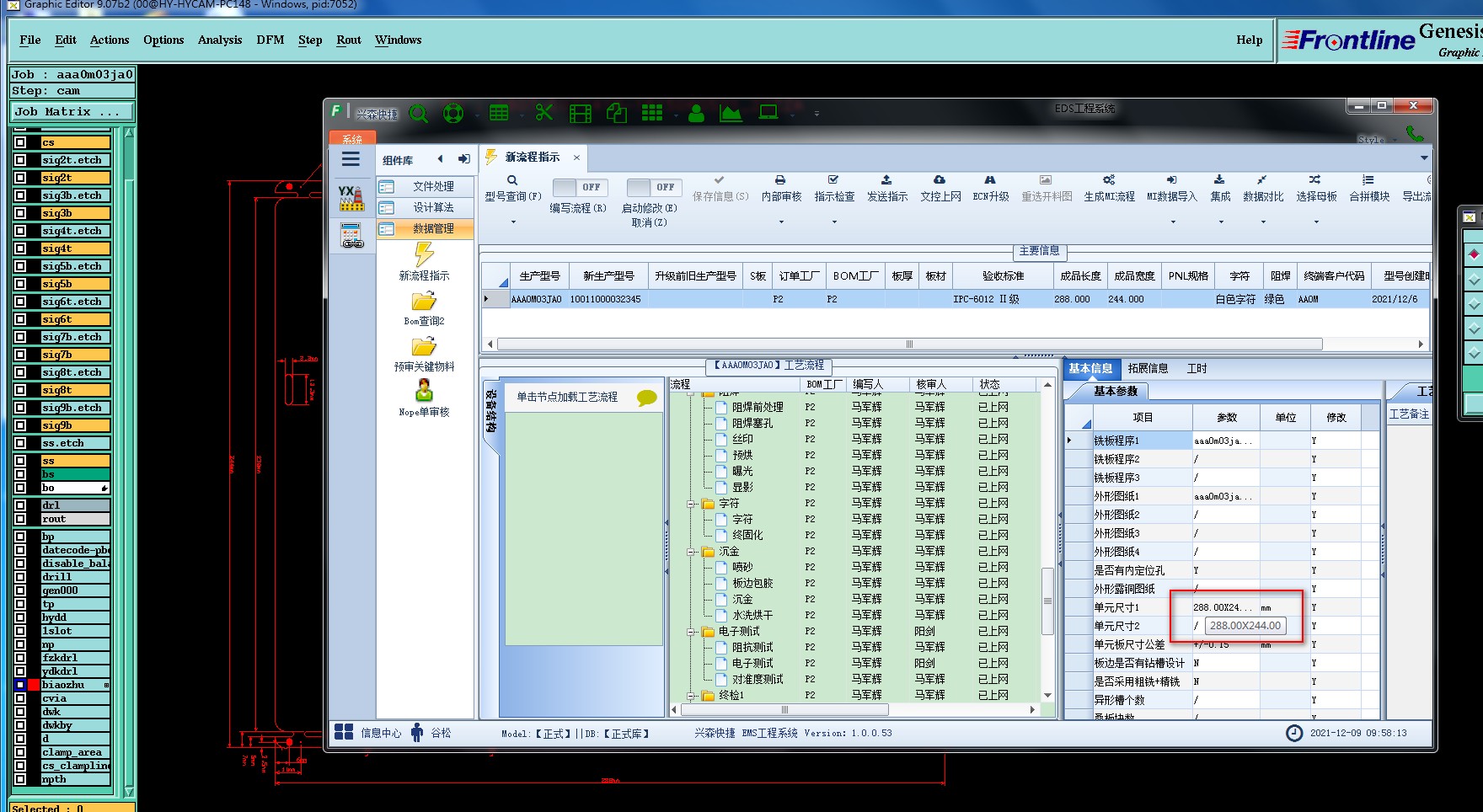Screen dimensions: 1483x812
Task: Open Bom查询2 folder icon
Action: coord(424,301)
